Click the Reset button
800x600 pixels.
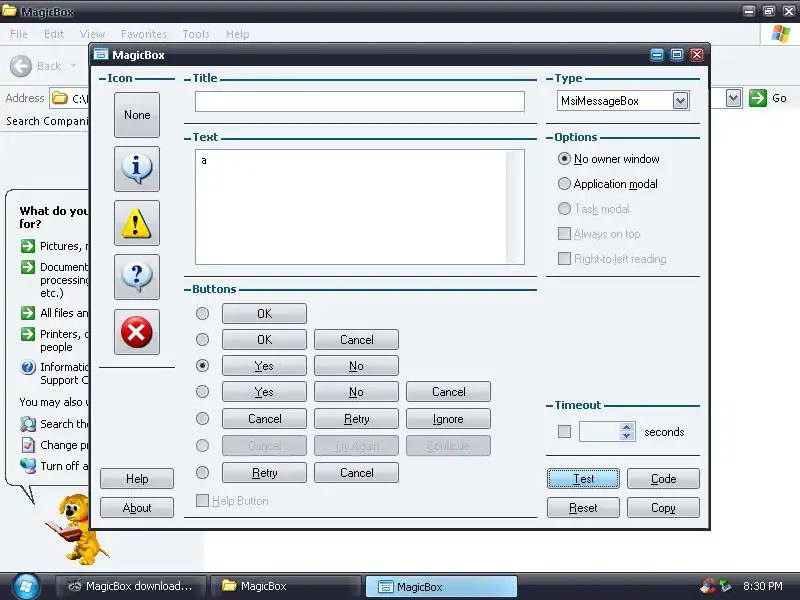click(x=583, y=508)
